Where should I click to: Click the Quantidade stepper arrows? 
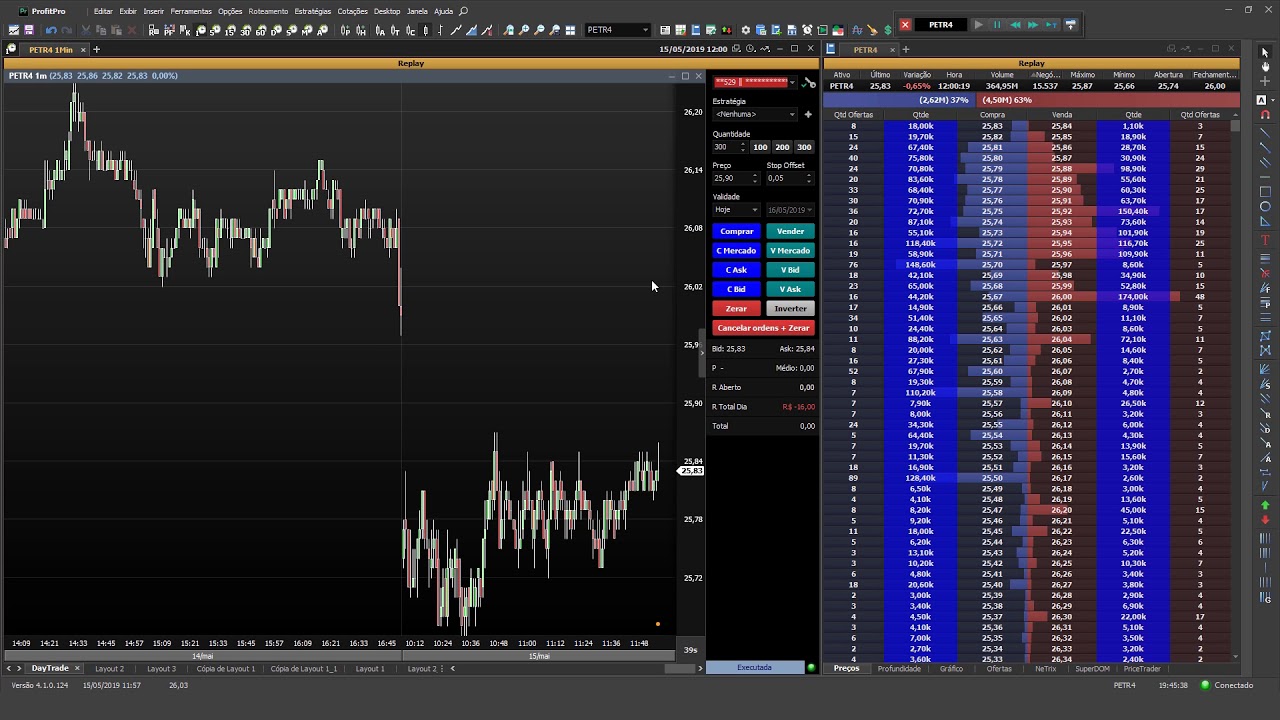(x=742, y=147)
